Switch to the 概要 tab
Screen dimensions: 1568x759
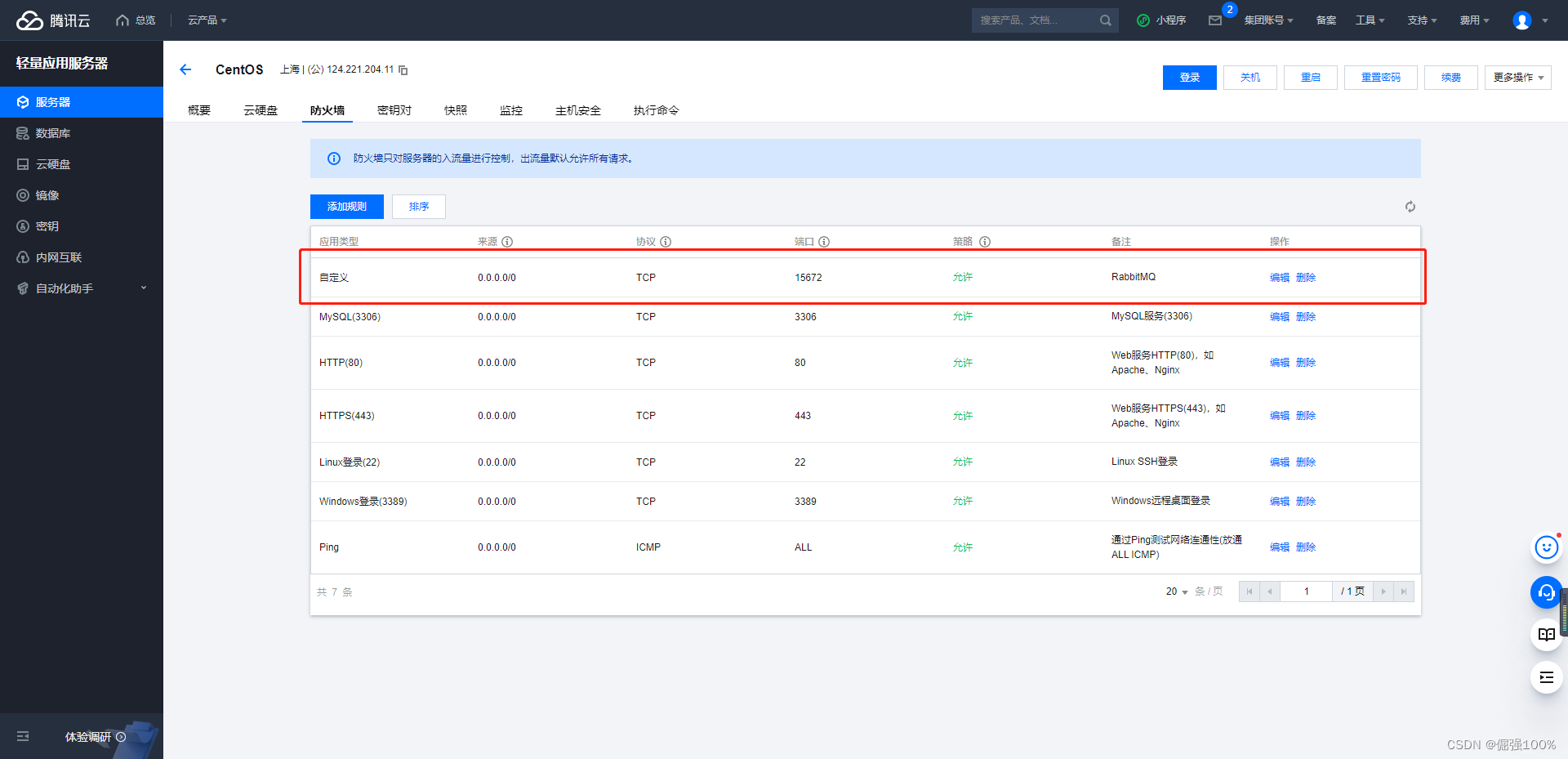(x=199, y=110)
